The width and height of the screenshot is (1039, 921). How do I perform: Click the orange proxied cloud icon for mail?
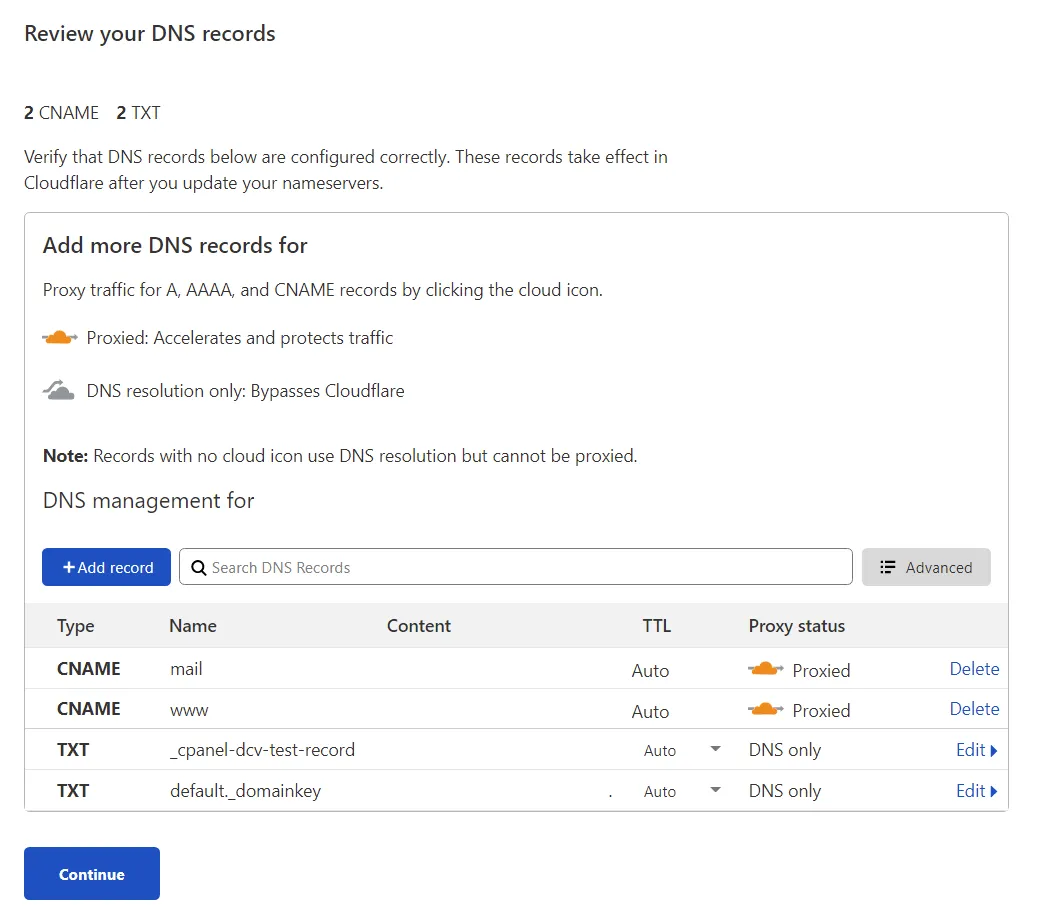click(765, 669)
